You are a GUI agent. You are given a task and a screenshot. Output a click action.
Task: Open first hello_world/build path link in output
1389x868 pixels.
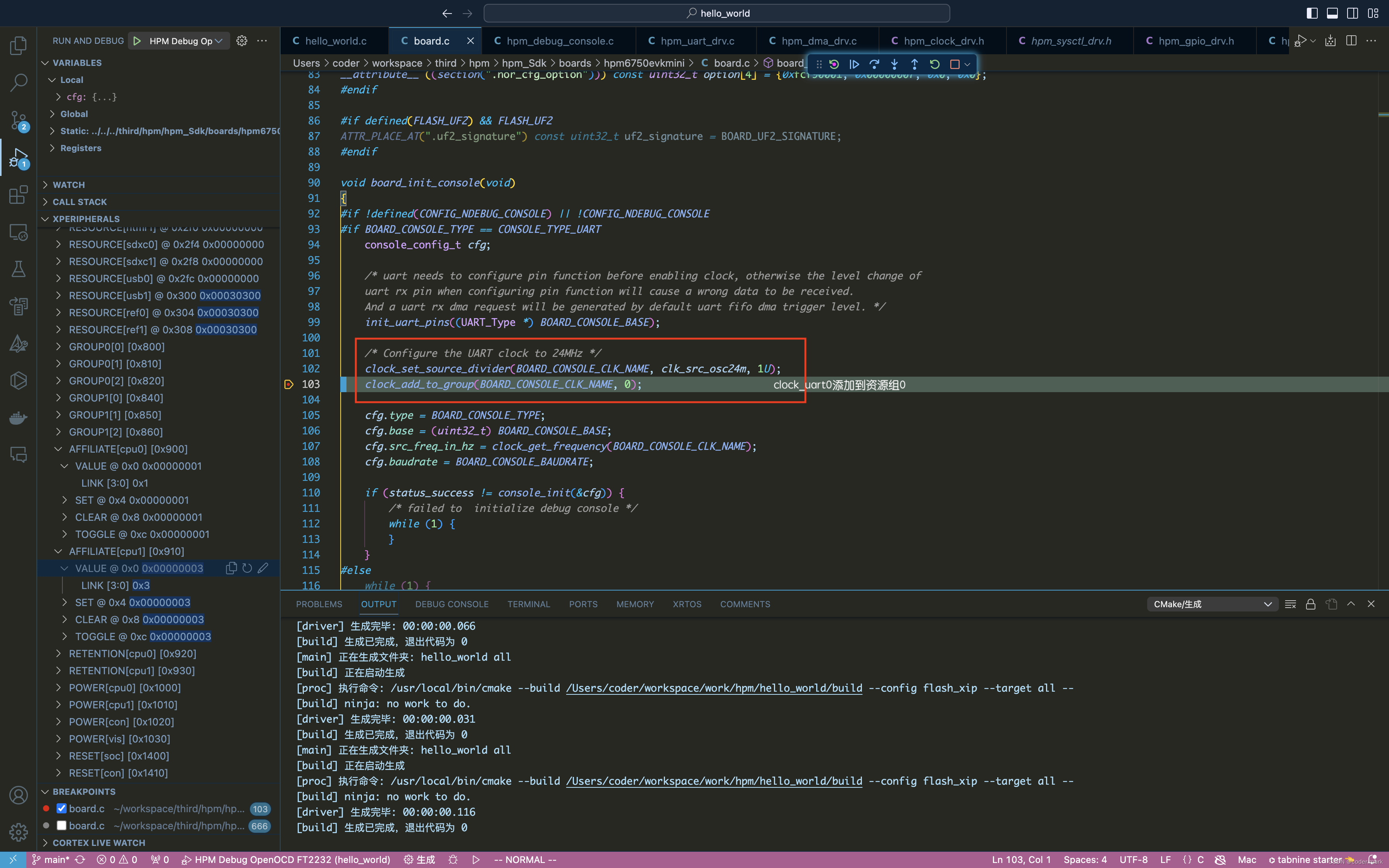point(713,688)
